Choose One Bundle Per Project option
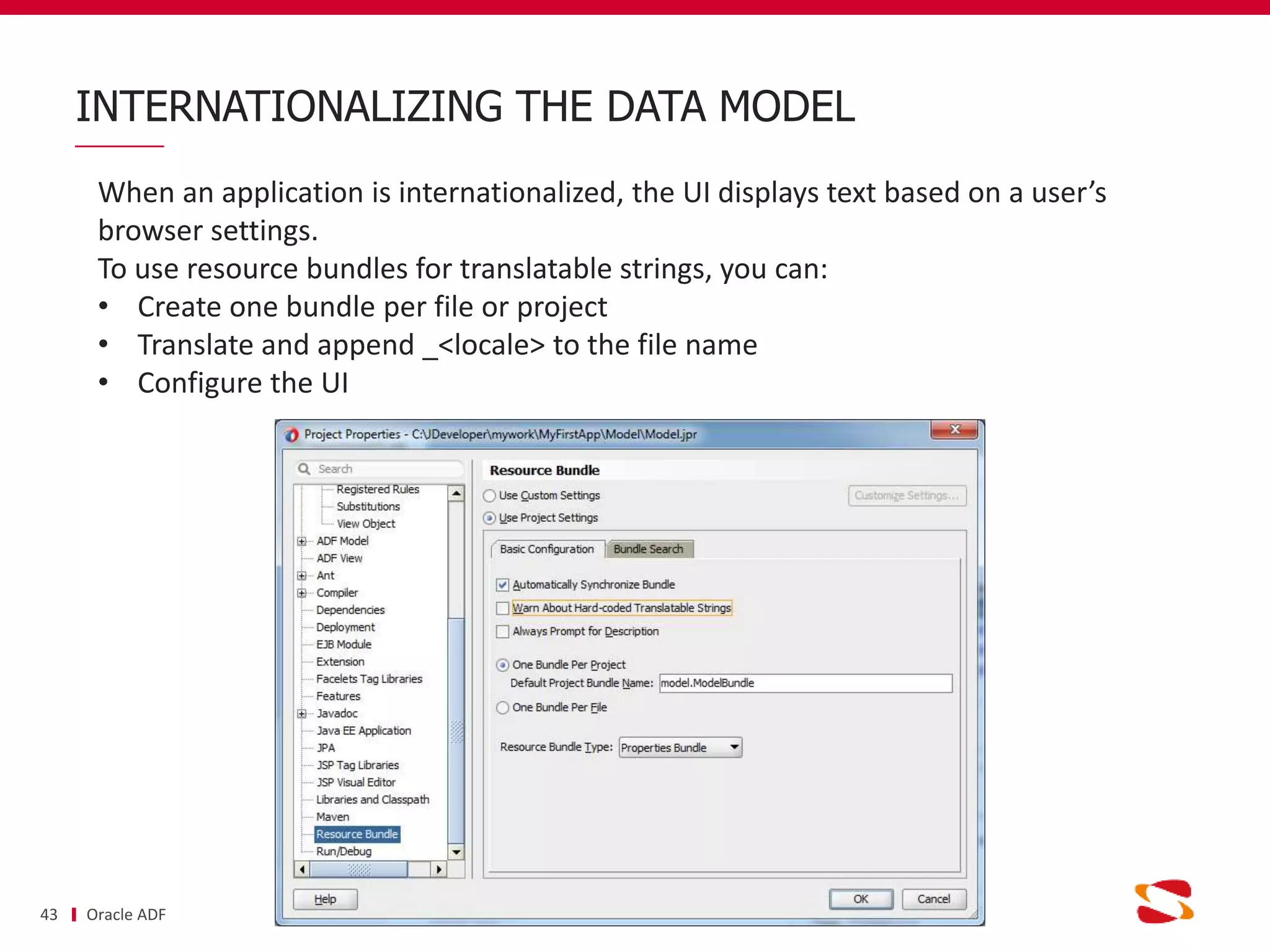1270x952 pixels. pyautogui.click(x=503, y=665)
